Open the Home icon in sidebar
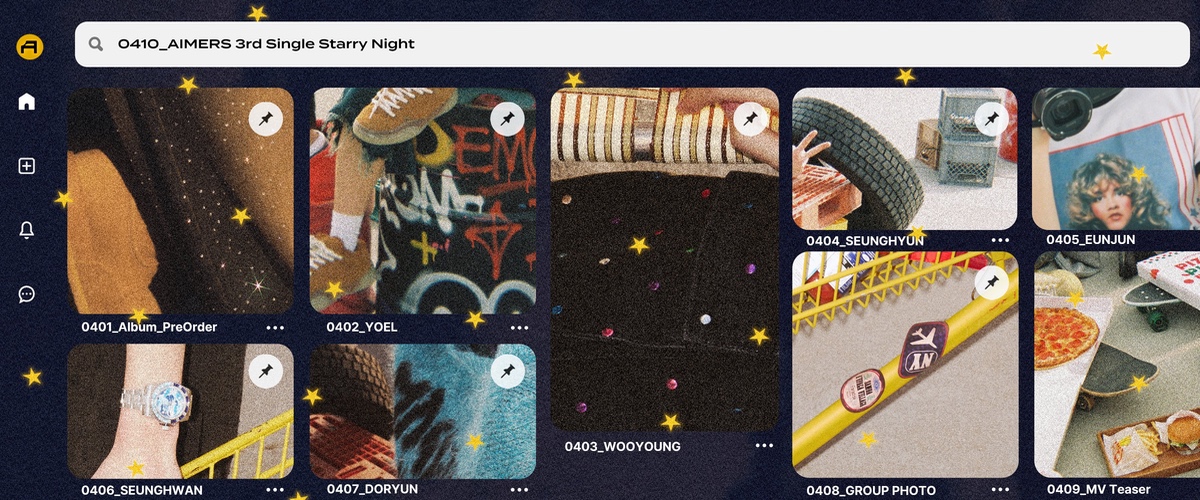This screenshot has height=500, width=1200. tap(27, 102)
